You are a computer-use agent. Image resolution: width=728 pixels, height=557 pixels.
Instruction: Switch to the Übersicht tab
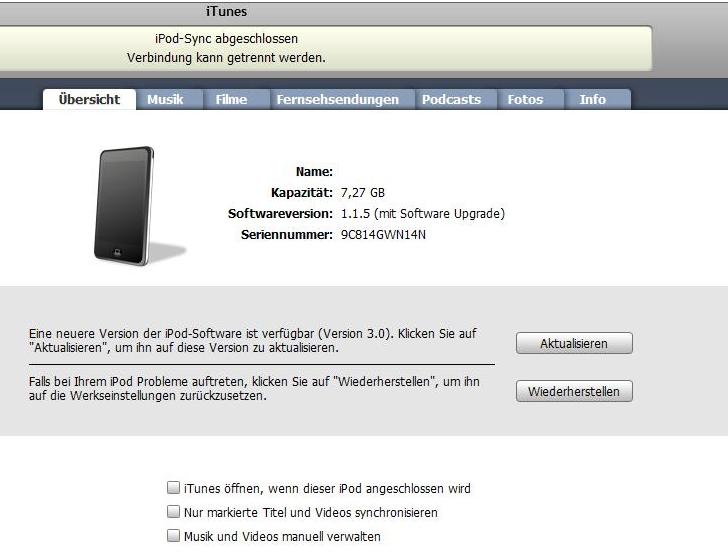pos(90,99)
